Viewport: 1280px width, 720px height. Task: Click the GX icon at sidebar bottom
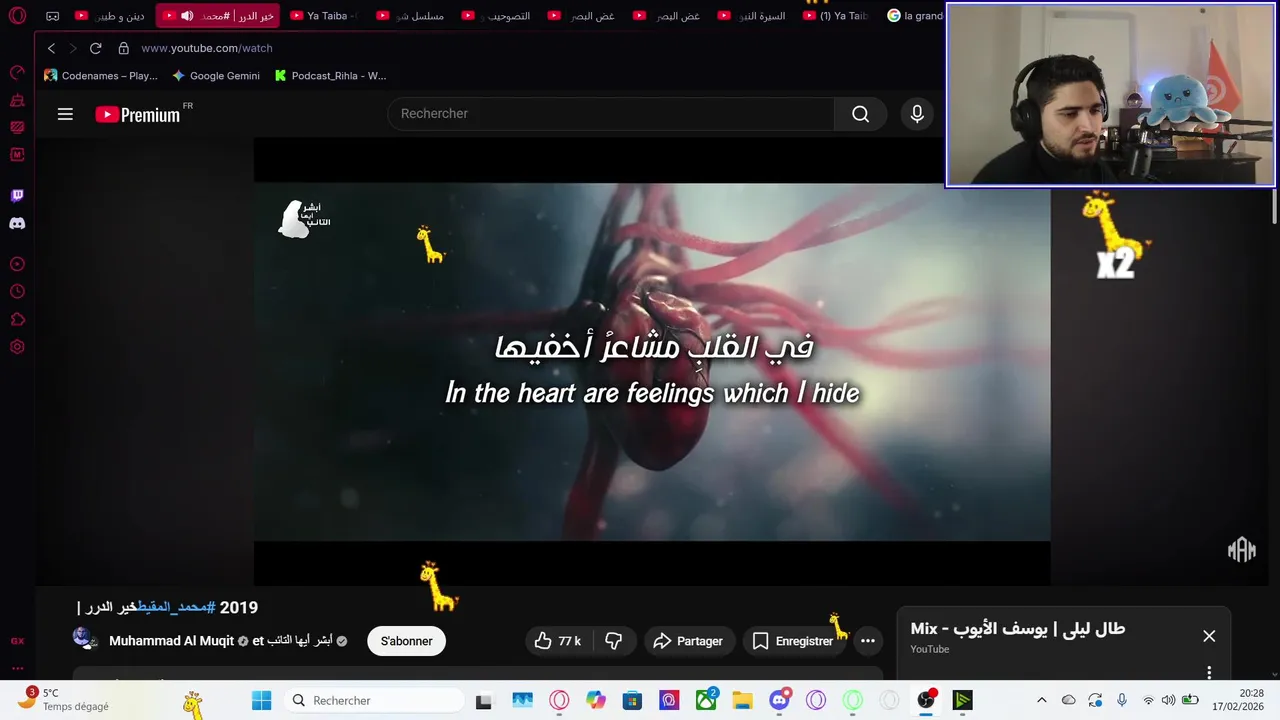pos(17,641)
